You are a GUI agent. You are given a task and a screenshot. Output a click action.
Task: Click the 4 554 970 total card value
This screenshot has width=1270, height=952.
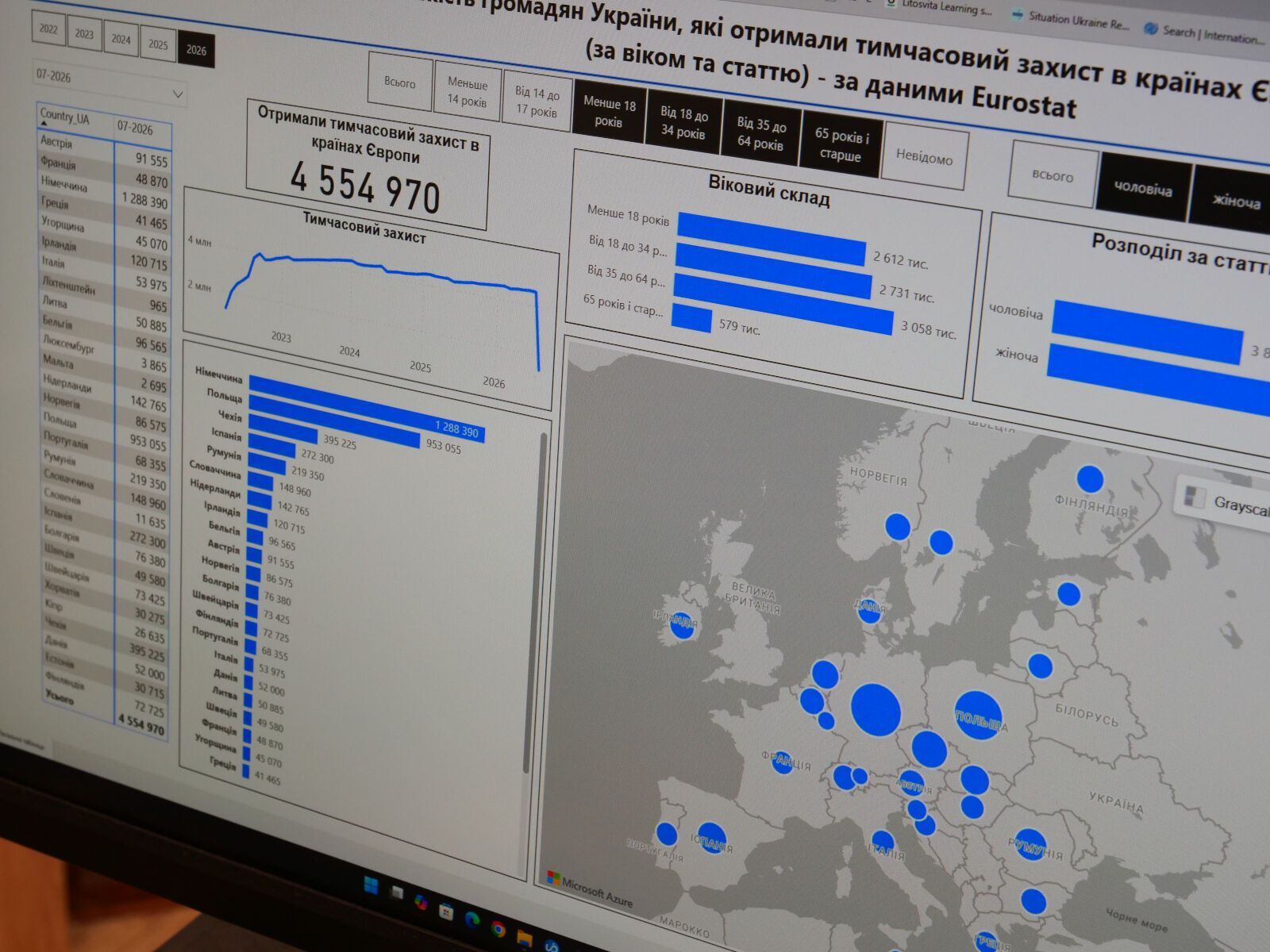coord(366,189)
